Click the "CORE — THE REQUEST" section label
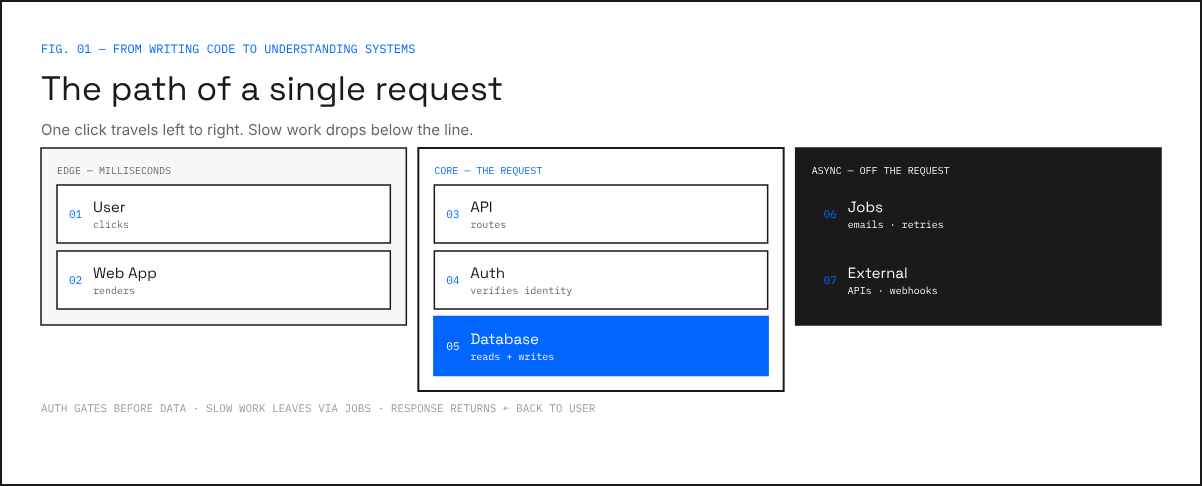1202x486 pixels. coord(488,171)
